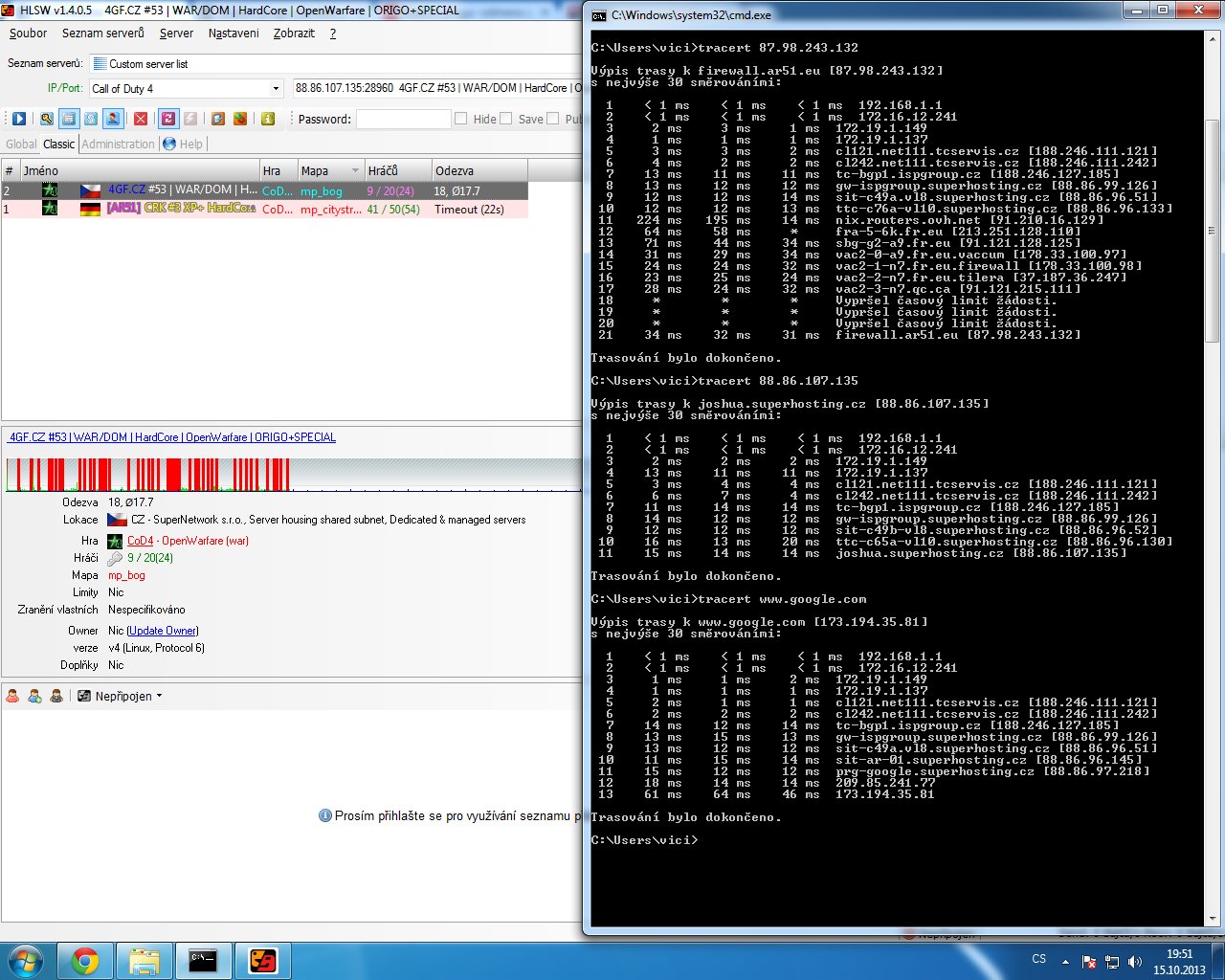Toggle the server list view icon
The height and width of the screenshot is (980, 1225).
click(x=68, y=119)
